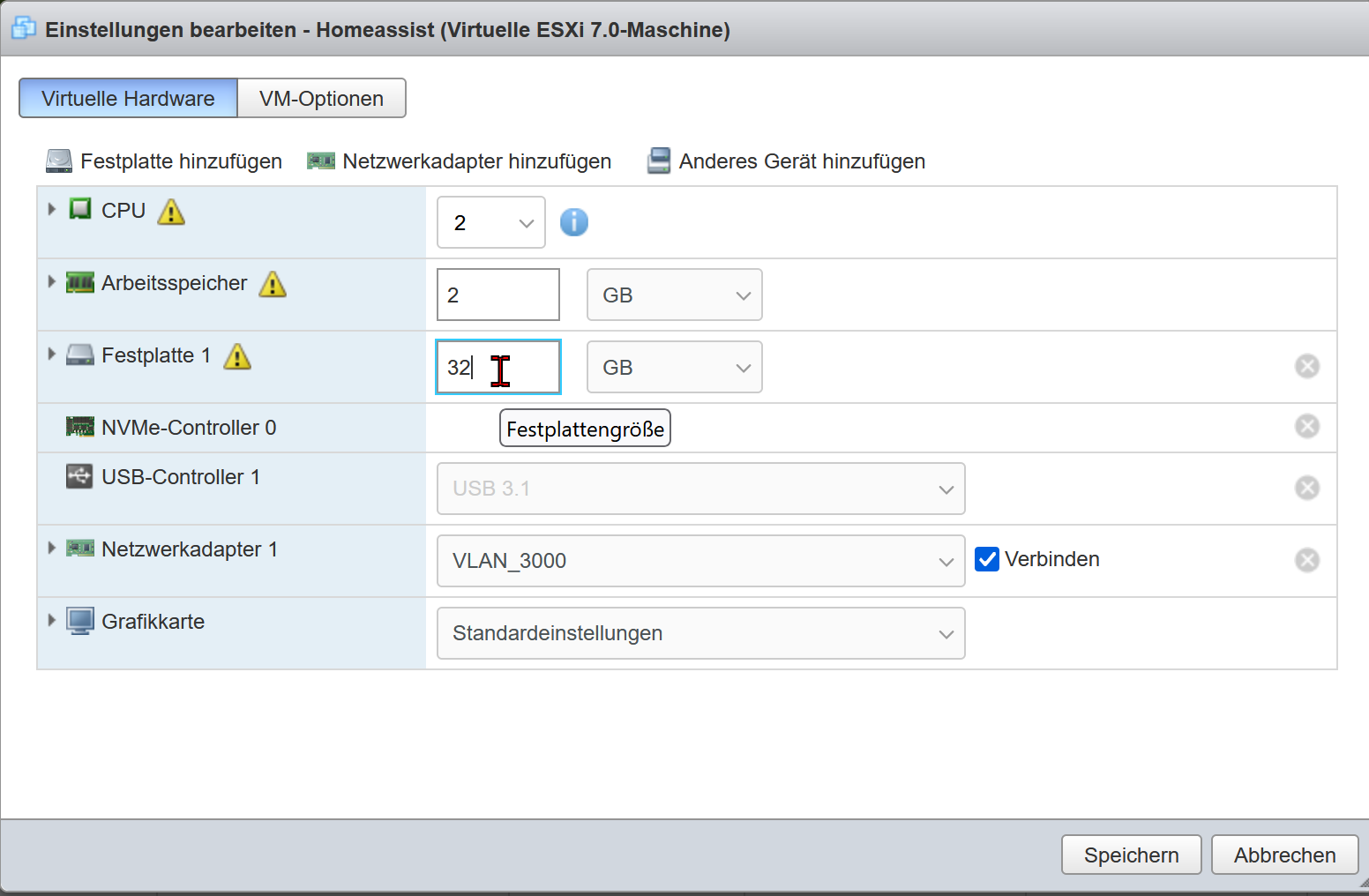Screen dimensions: 1369x896
Task: Expand the CPU settings row
Action: tap(52, 210)
